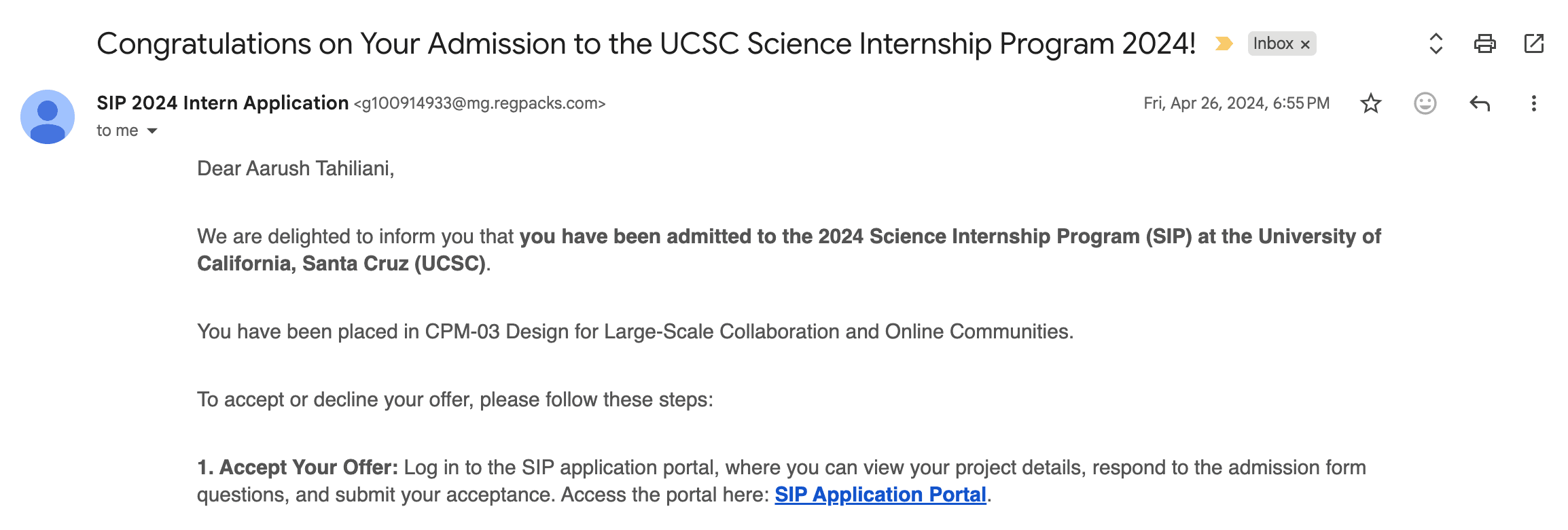The image size is (1568, 530).
Task: Remove the Inbox label via its x
Action: point(1304,43)
